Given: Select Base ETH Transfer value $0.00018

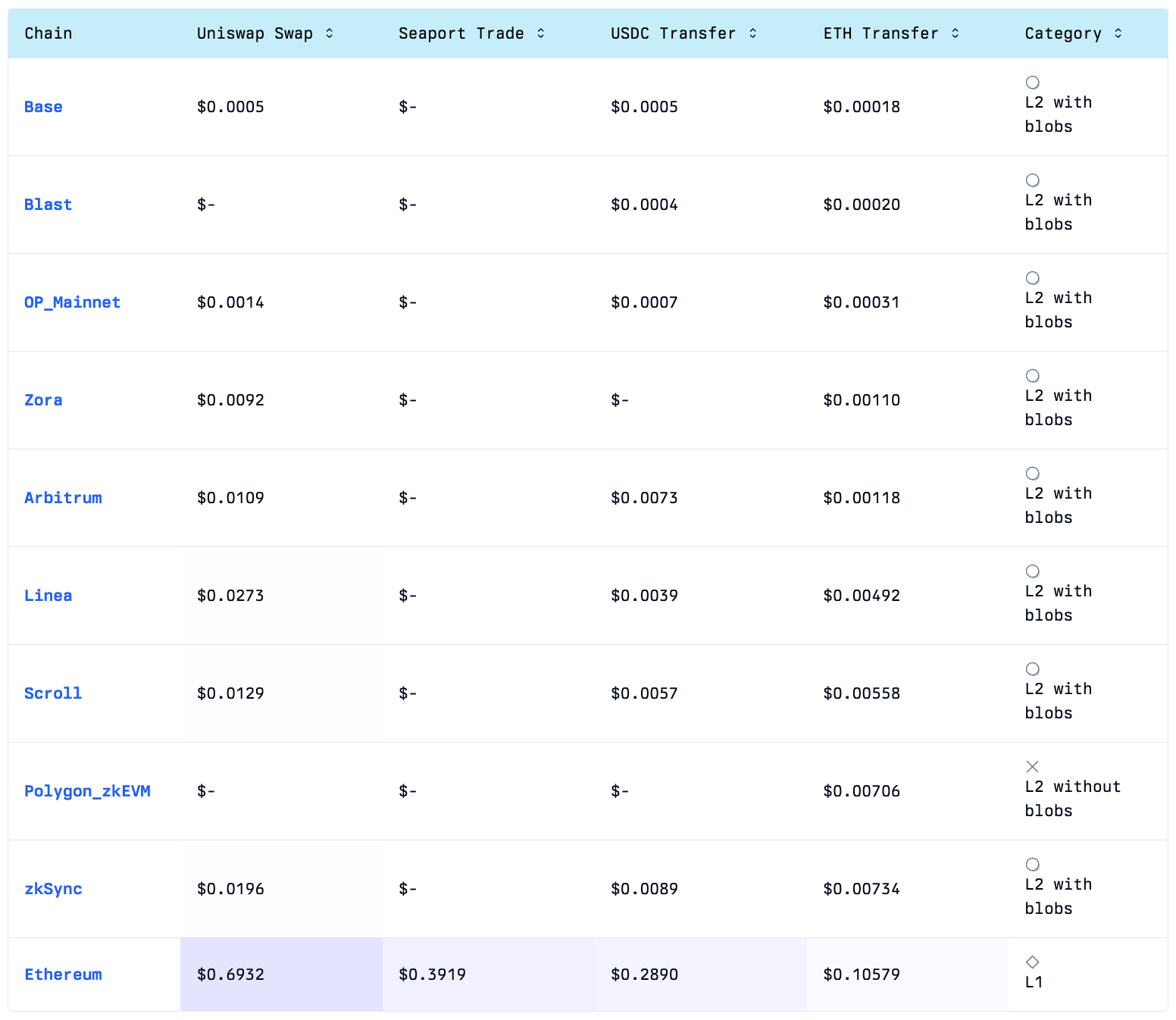Looking at the screenshot, I should coord(862,107).
